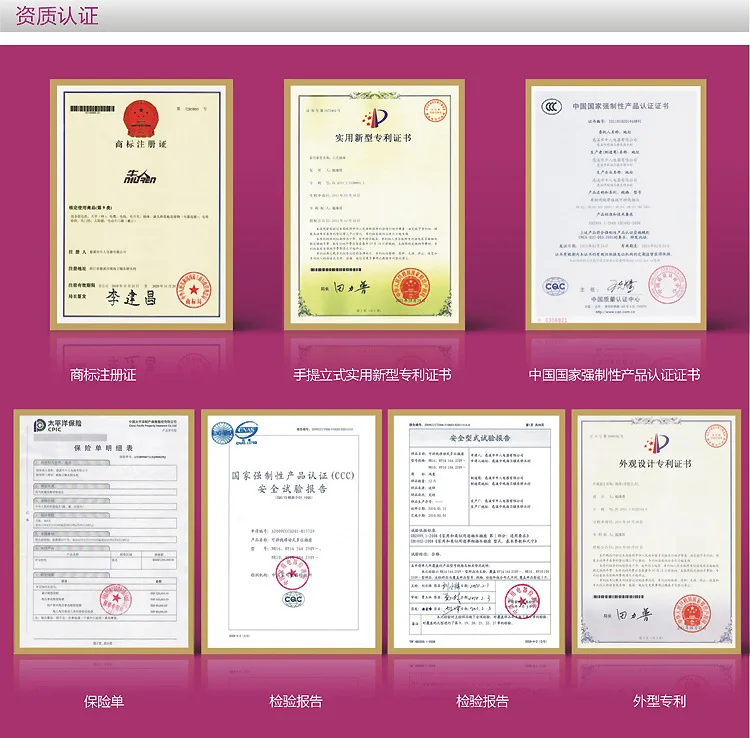The height and width of the screenshot is (738, 750).
Task: Click the 资质认证 section heading
Action: coord(57,15)
